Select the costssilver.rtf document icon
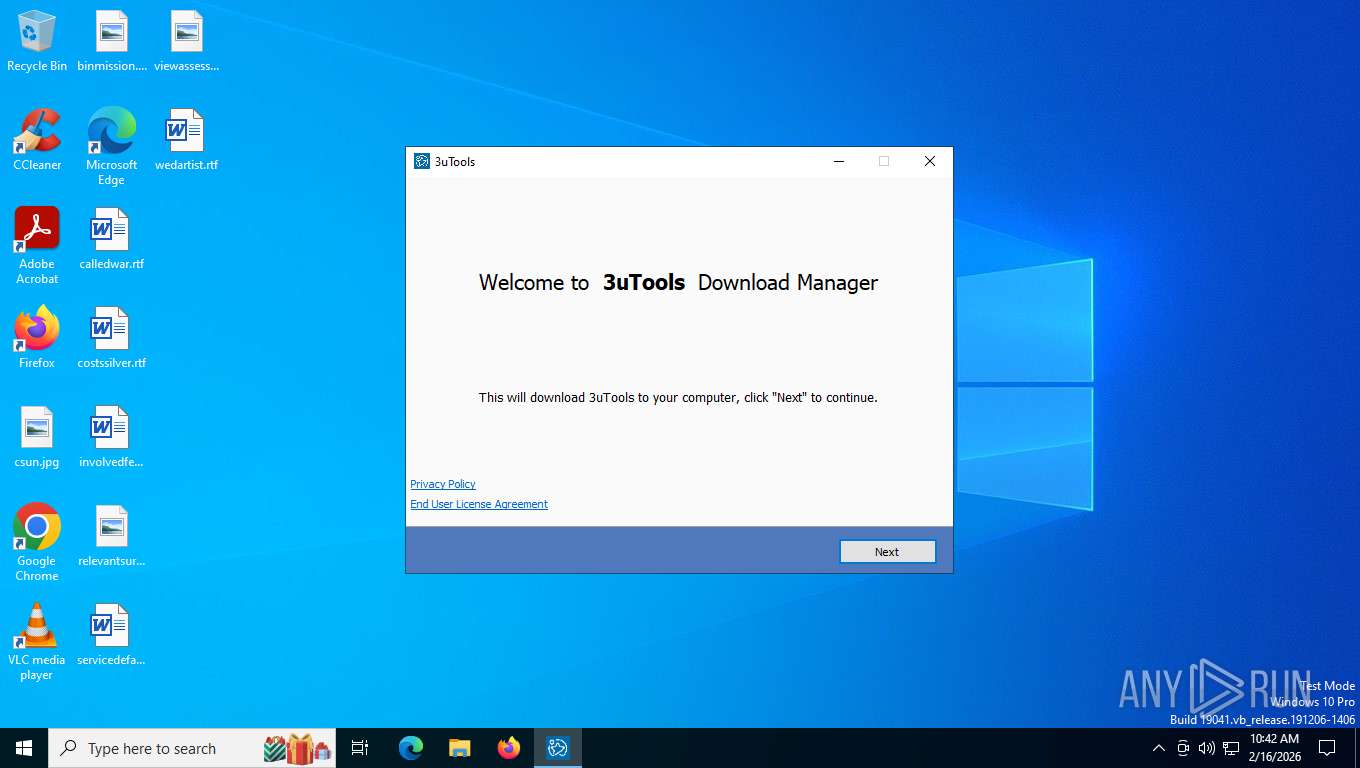The width and height of the screenshot is (1360, 768). [112, 338]
